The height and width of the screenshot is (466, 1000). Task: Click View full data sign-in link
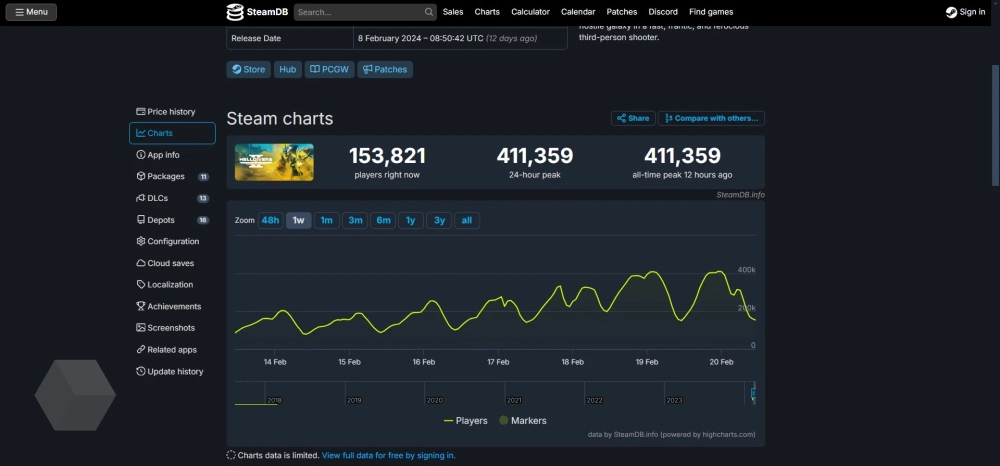(x=388, y=455)
